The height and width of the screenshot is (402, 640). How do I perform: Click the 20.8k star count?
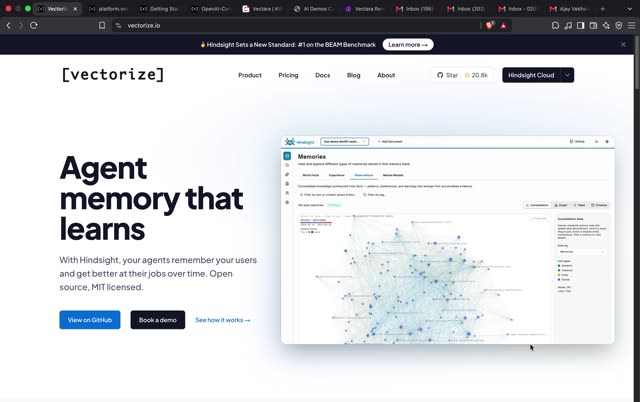[x=476, y=75]
